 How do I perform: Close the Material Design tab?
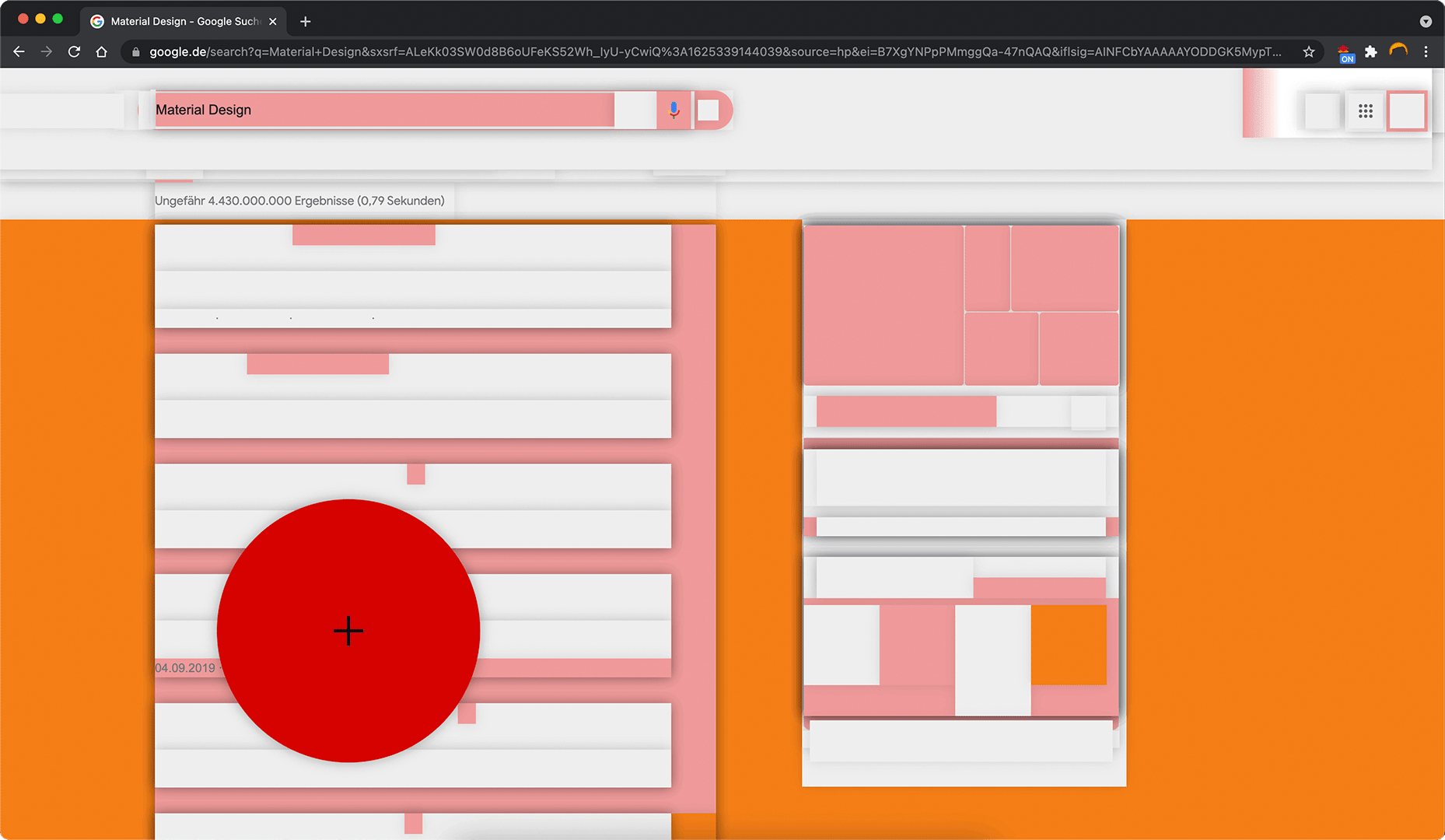click(273, 22)
